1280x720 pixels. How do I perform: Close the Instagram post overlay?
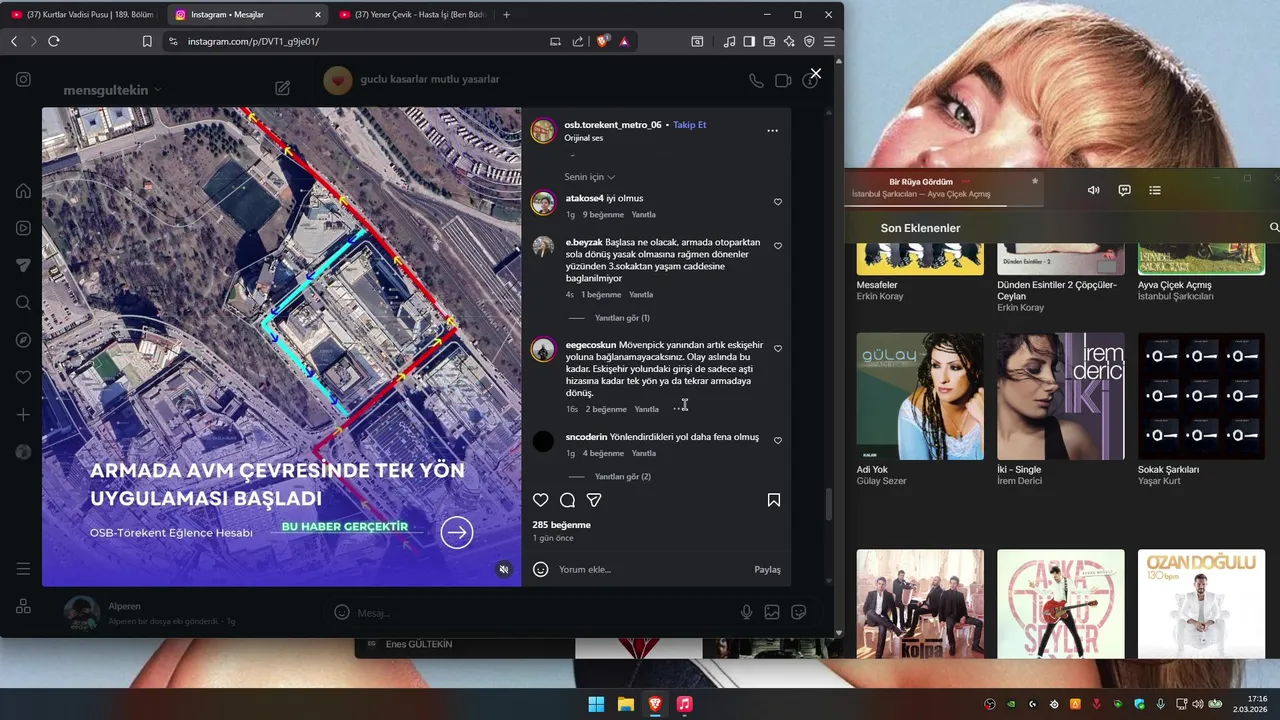(815, 73)
